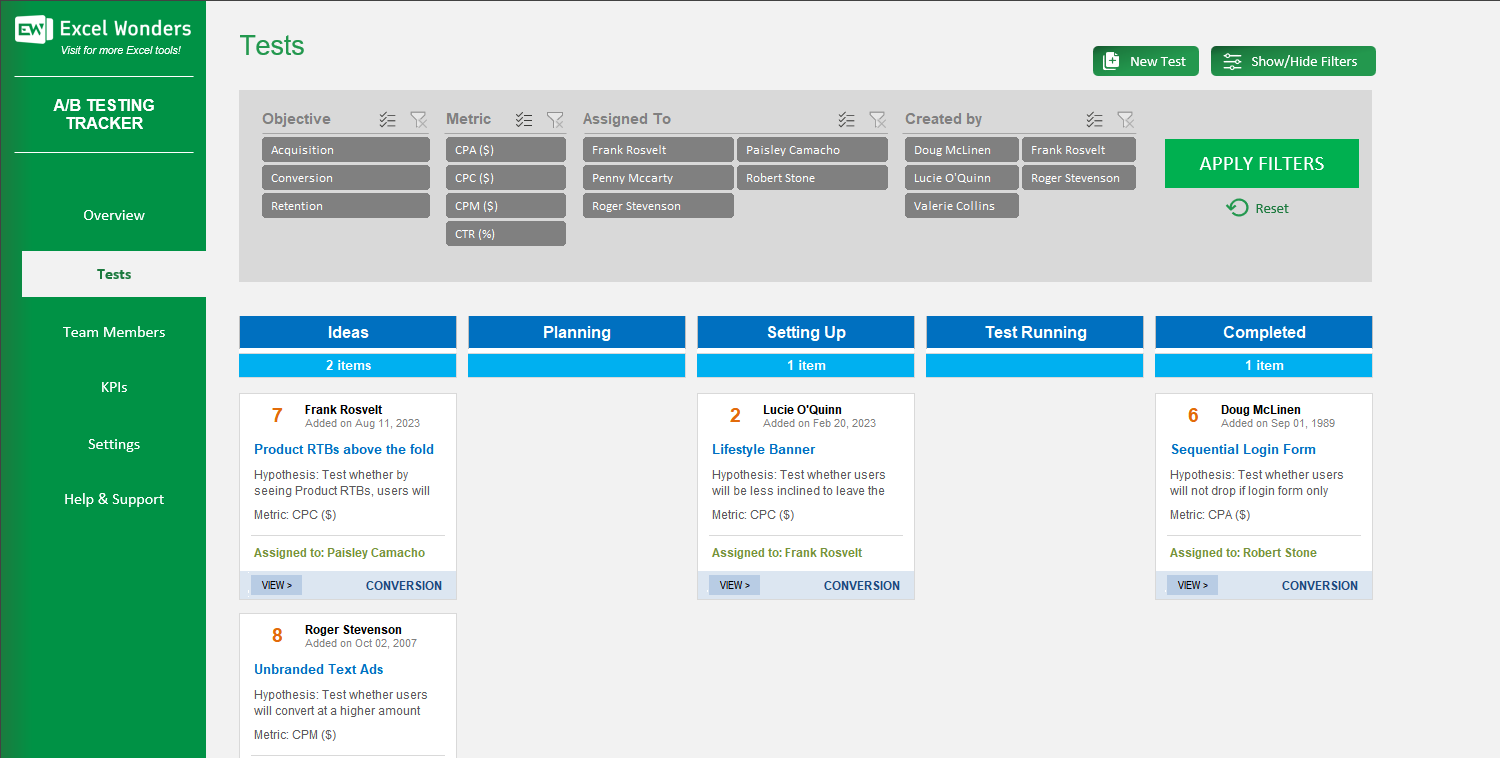The width and height of the screenshot is (1500, 758).
Task: Collapse the filter panel via Show/Hide Filters
Action: (x=1293, y=60)
